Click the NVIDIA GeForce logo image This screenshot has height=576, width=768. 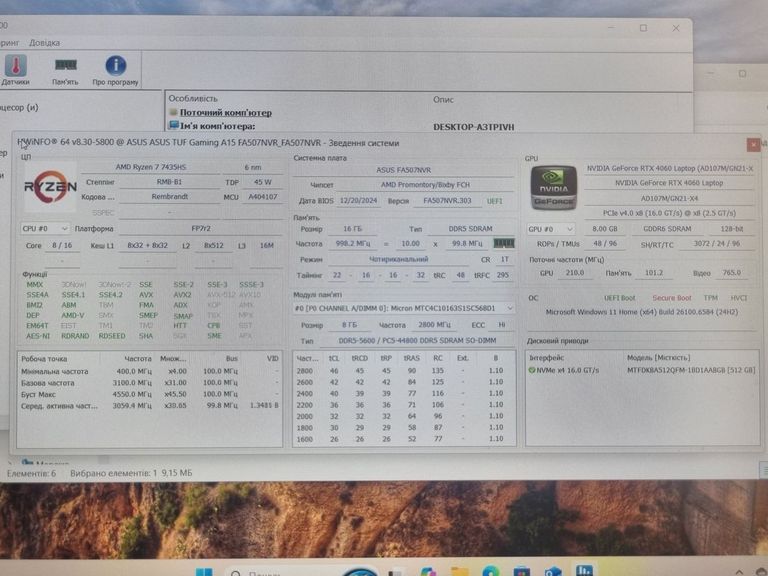[553, 187]
